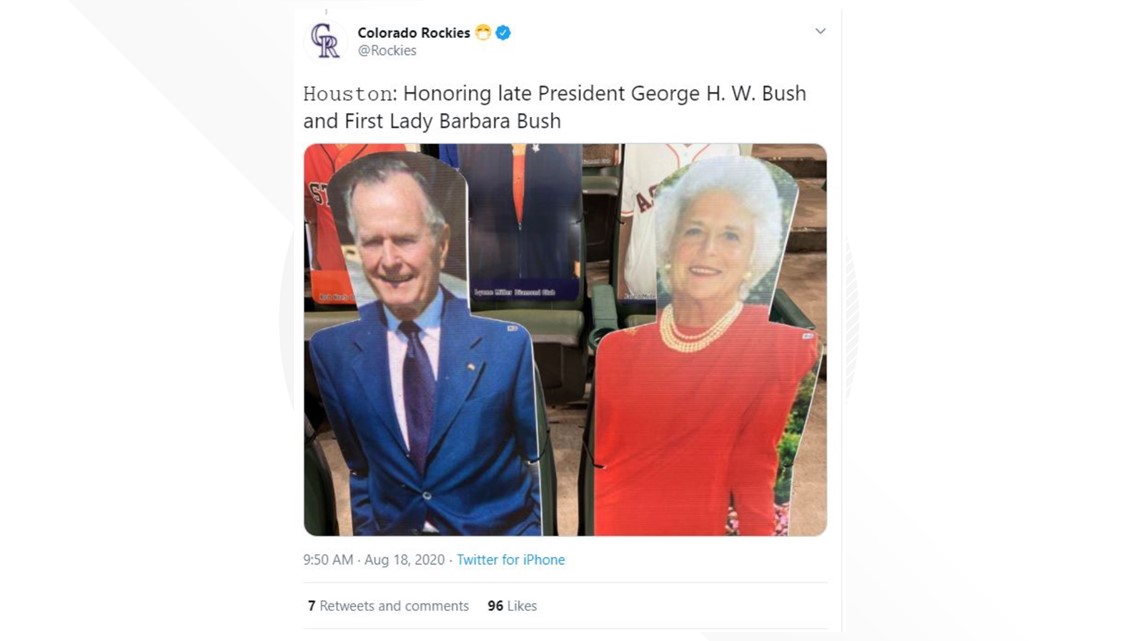Open the tweet's attached photo
Image resolution: width=1140 pixels, height=641 pixels.
[565, 339]
